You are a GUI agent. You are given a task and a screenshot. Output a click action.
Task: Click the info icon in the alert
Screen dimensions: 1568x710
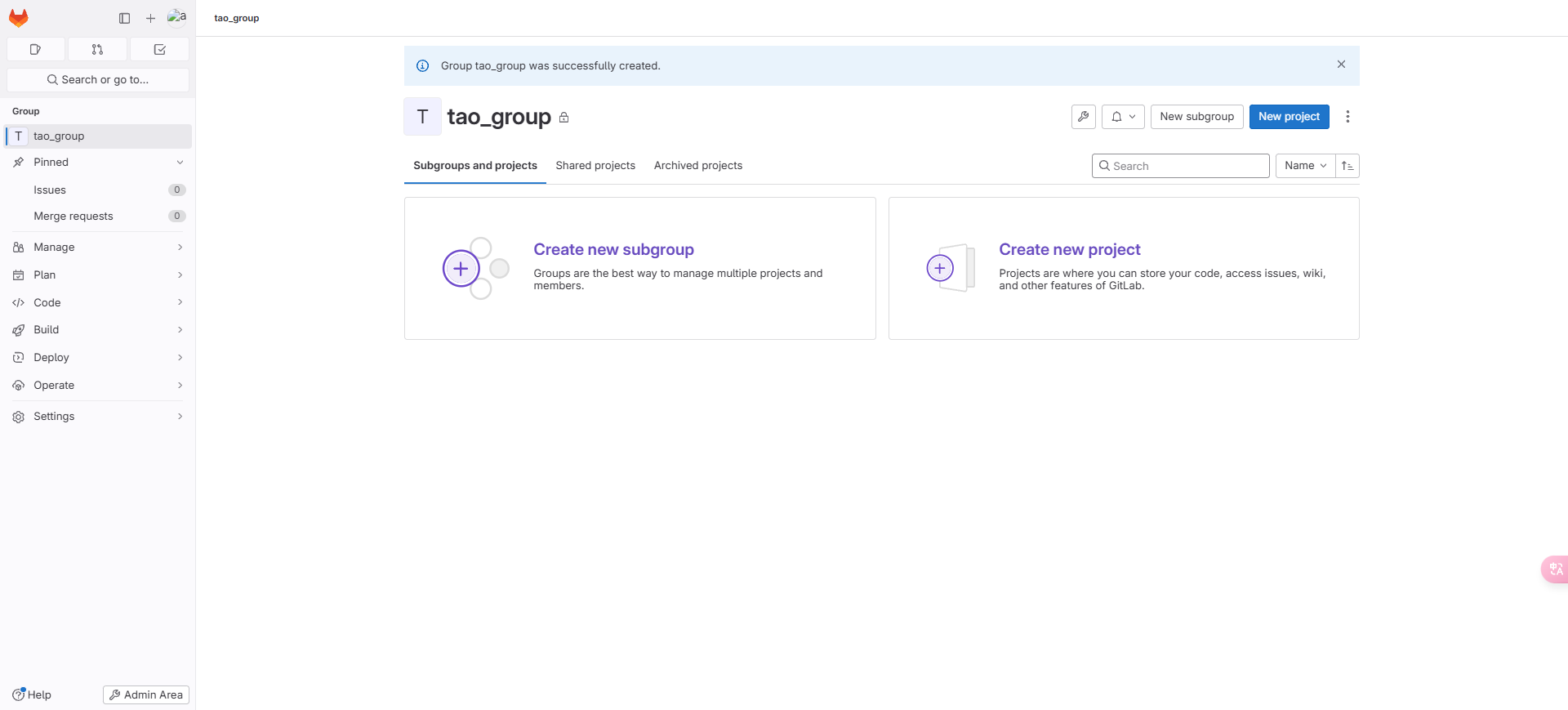click(422, 65)
